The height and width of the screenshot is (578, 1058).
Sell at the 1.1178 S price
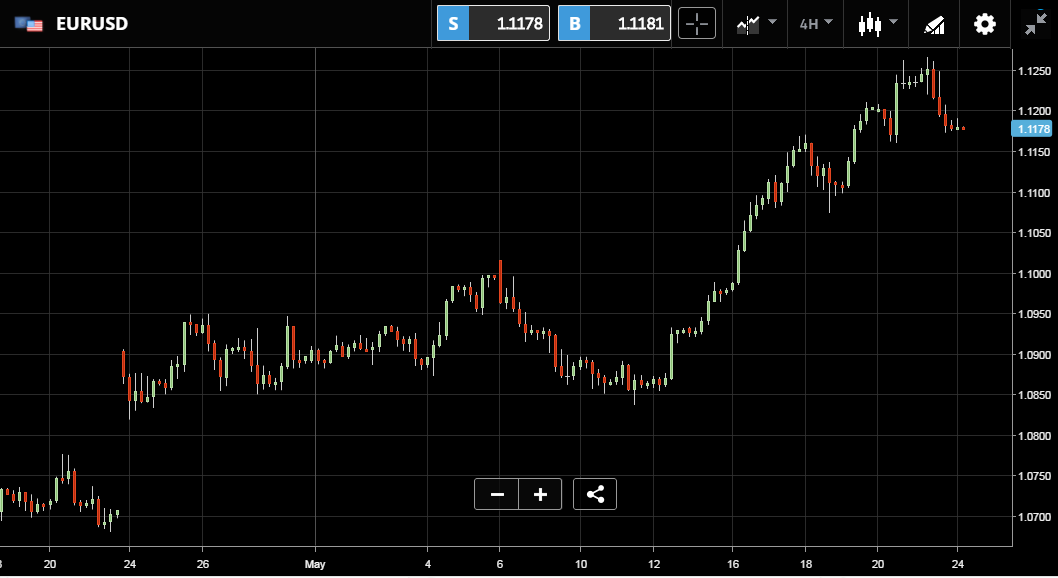[493, 24]
